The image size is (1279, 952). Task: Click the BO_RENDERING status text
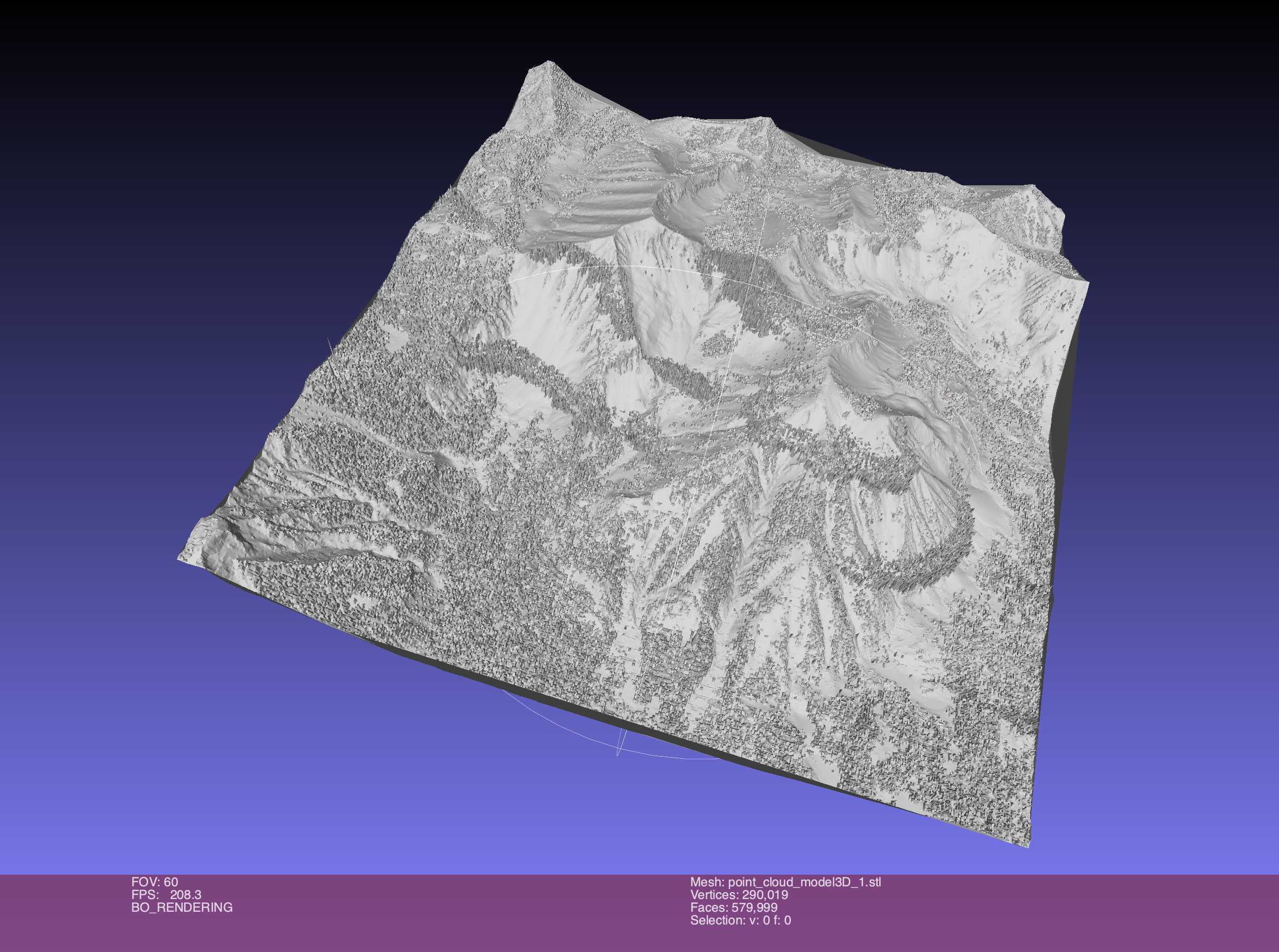point(182,908)
